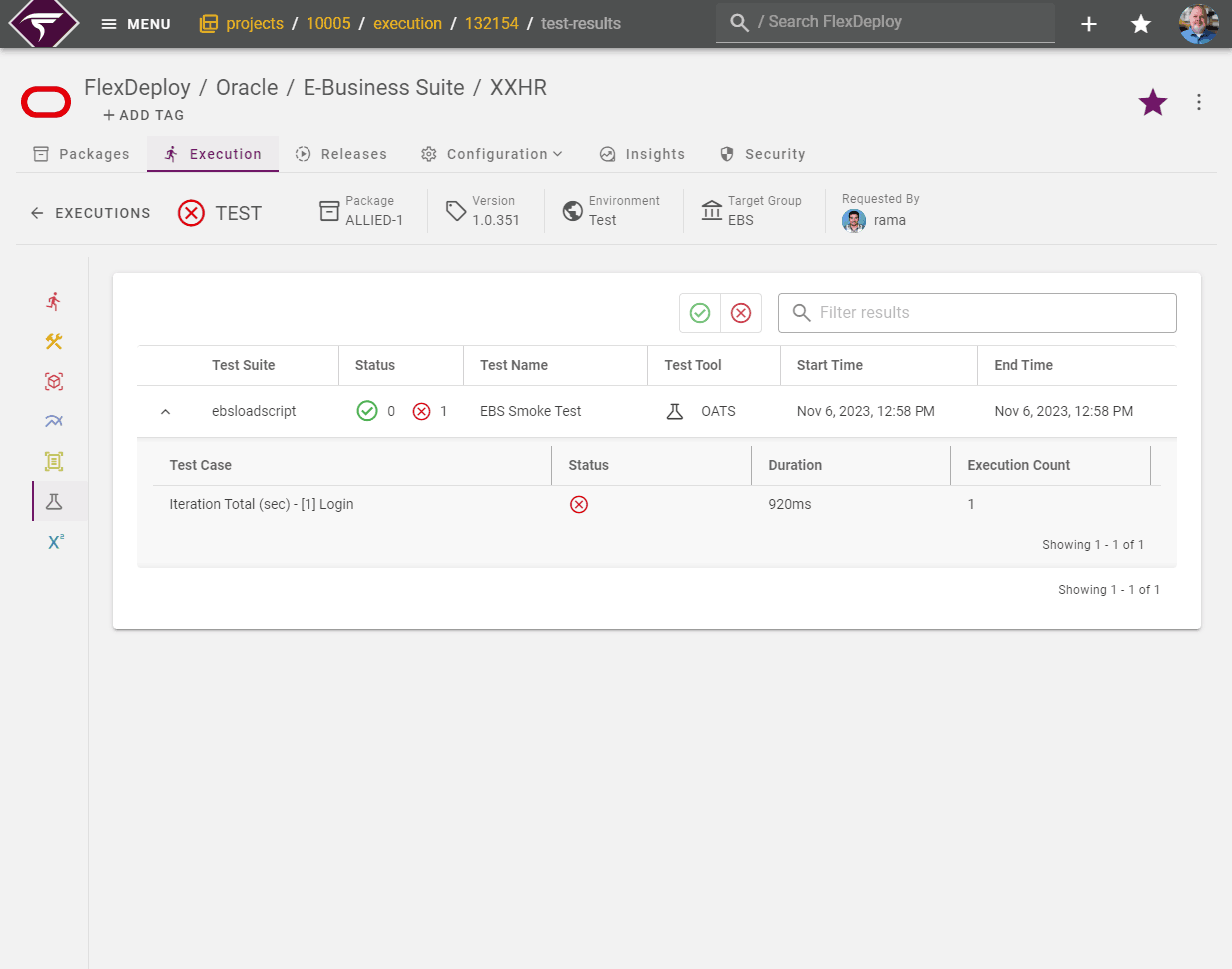Go back to EXECUTIONS list
1232x969 pixels.
click(x=90, y=213)
